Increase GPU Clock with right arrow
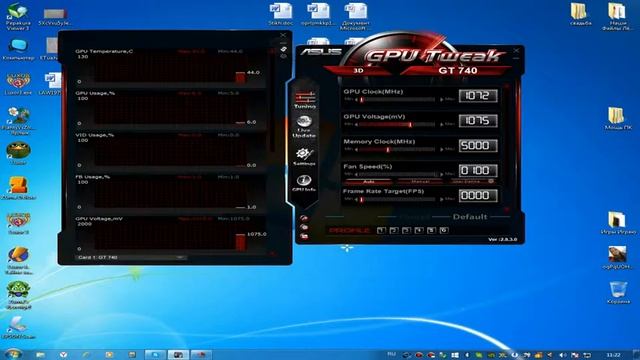The width and height of the screenshot is (640, 360). click(442, 99)
